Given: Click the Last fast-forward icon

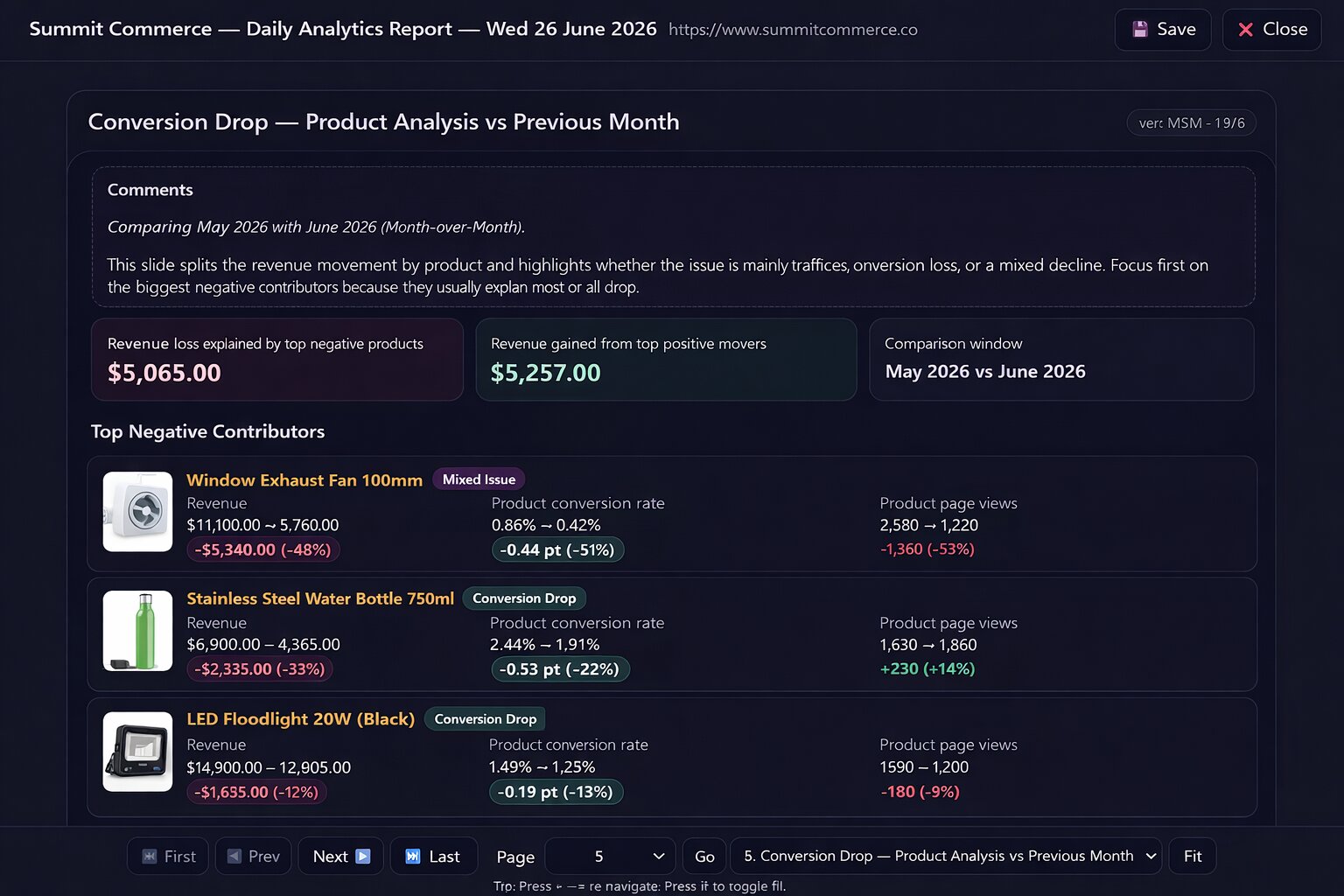Looking at the screenshot, I should pyautogui.click(x=413, y=857).
